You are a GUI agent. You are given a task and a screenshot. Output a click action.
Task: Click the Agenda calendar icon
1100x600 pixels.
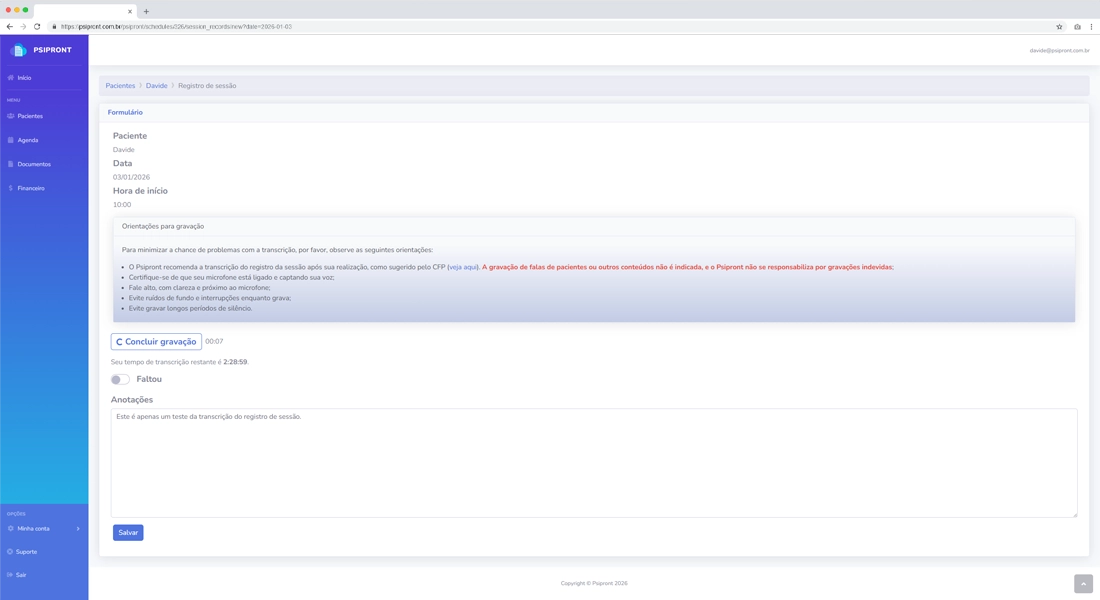pyautogui.click(x=11, y=140)
